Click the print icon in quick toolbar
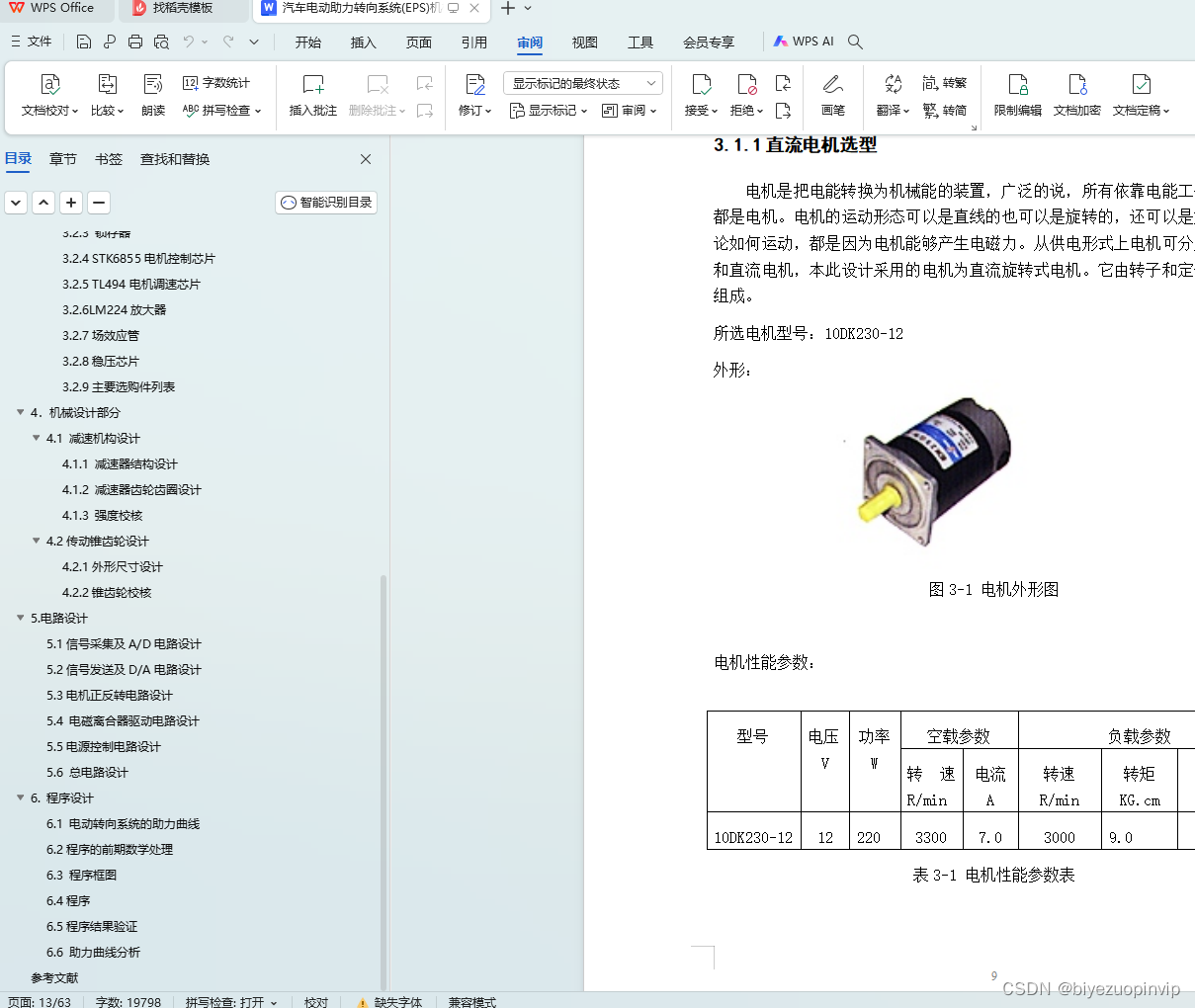This screenshot has height=1008, width=1195. 135,42
